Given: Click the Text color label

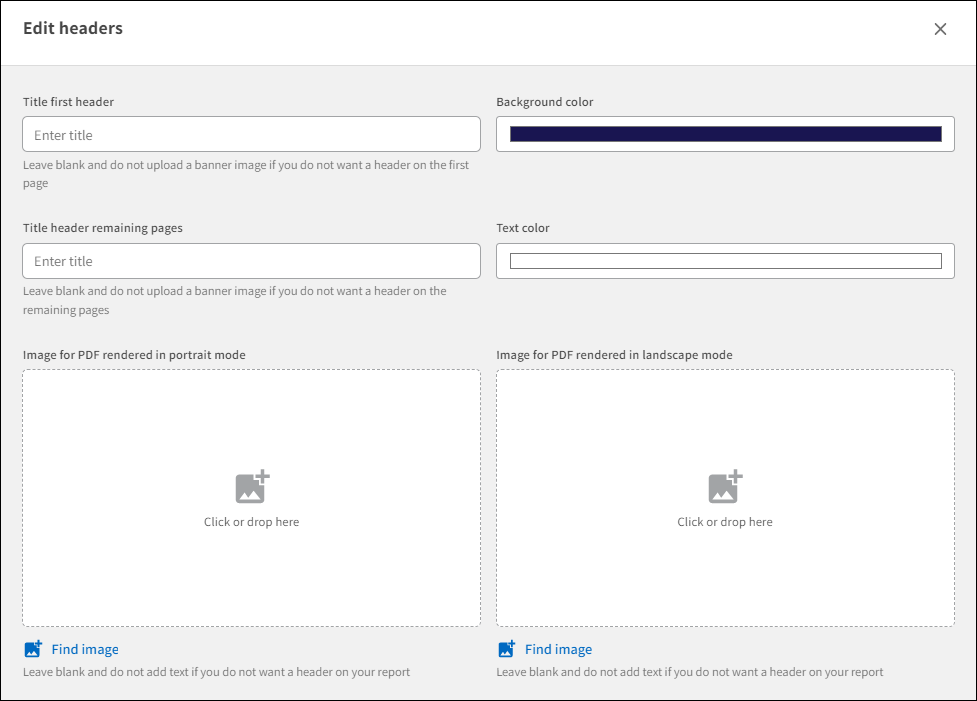Looking at the screenshot, I should point(524,228).
